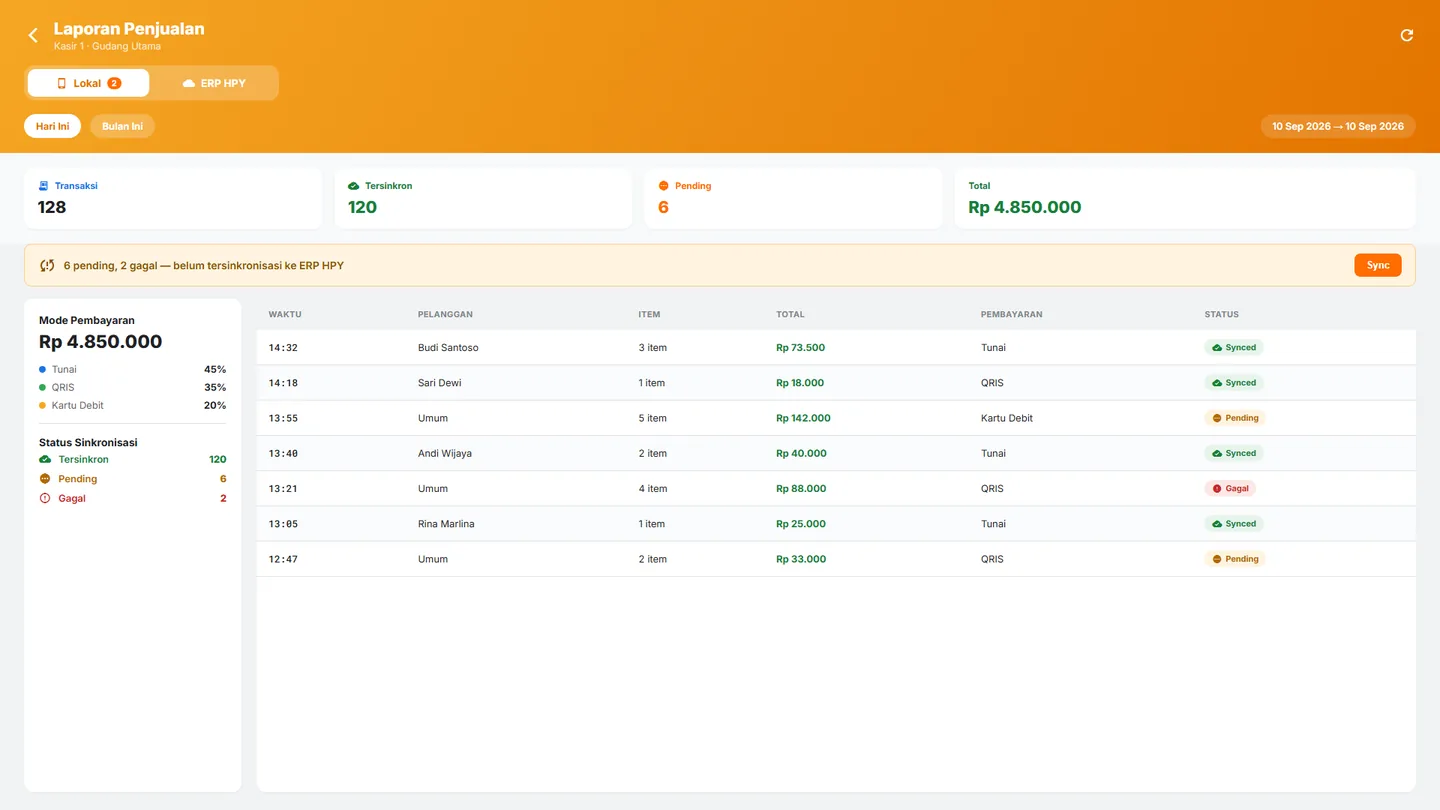
Task: Click the sync warning icon in the banner
Action: tap(47, 266)
